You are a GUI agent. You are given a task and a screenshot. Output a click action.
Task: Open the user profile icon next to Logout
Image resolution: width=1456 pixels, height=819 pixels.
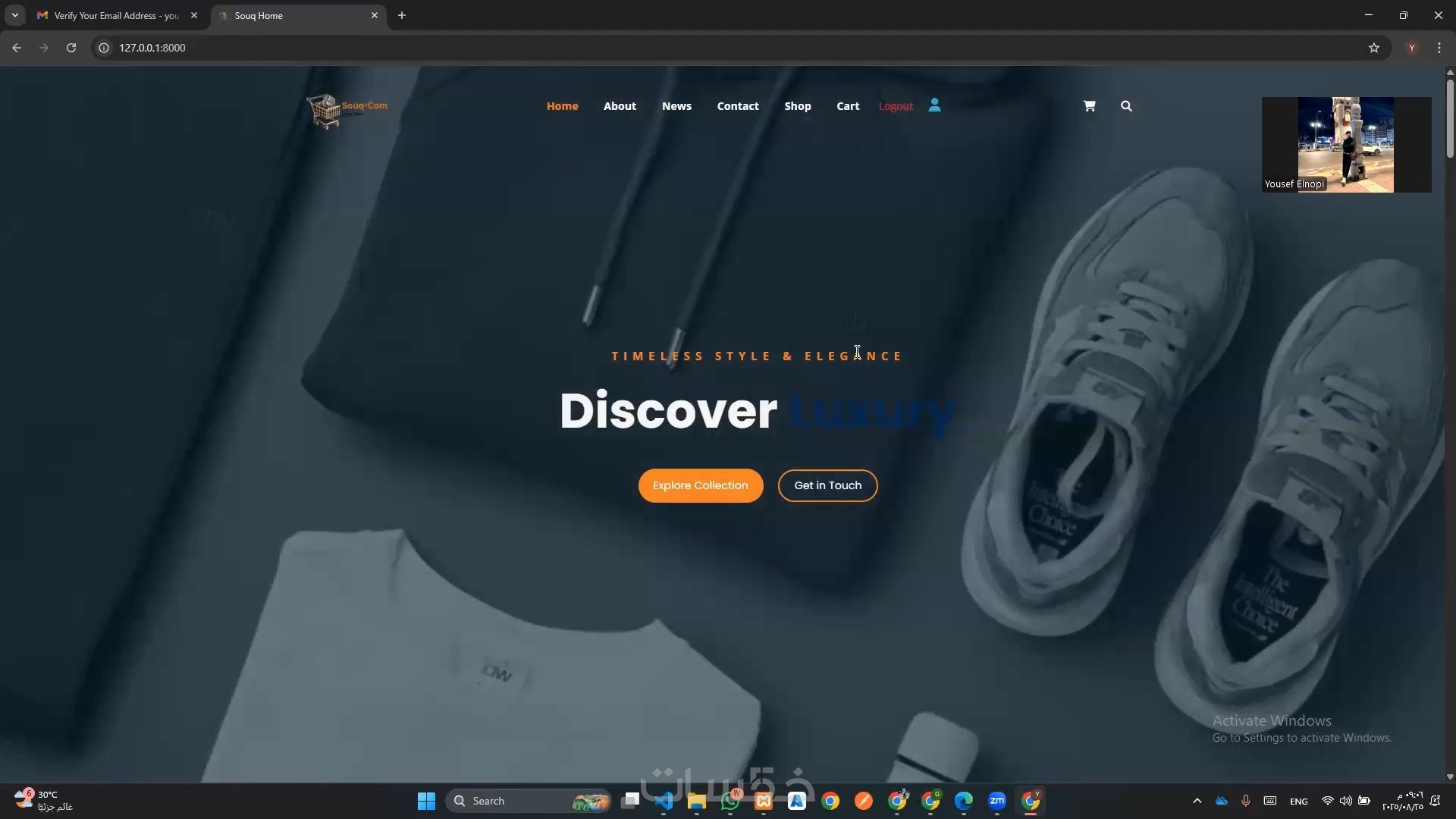point(934,105)
